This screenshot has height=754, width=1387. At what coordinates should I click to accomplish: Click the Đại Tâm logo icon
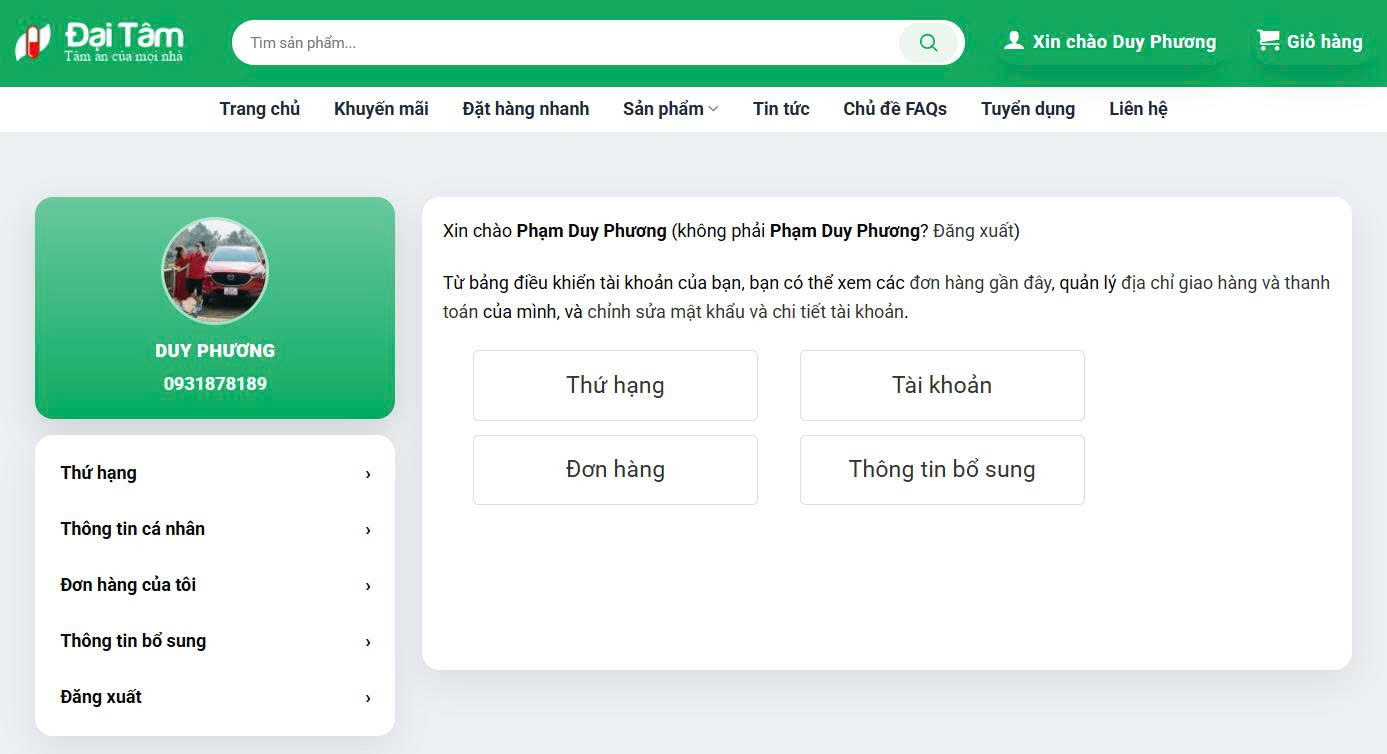click(32, 42)
